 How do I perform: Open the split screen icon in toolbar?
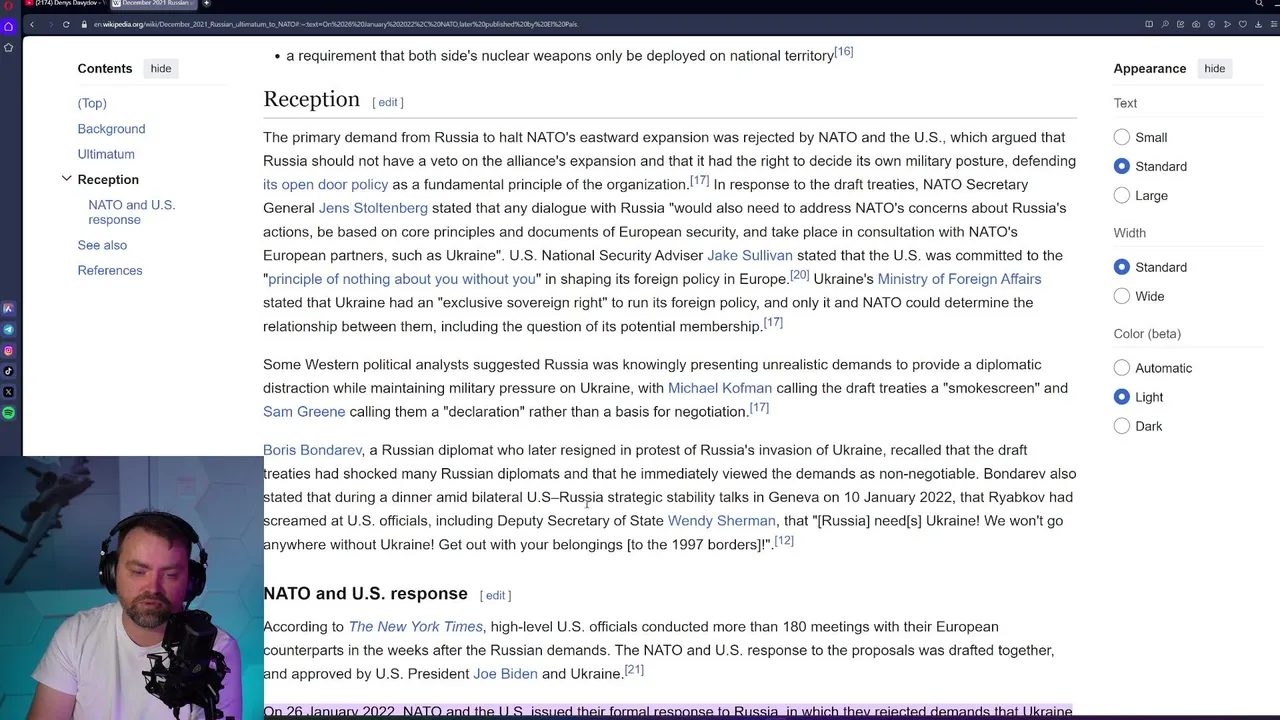click(x=1149, y=24)
